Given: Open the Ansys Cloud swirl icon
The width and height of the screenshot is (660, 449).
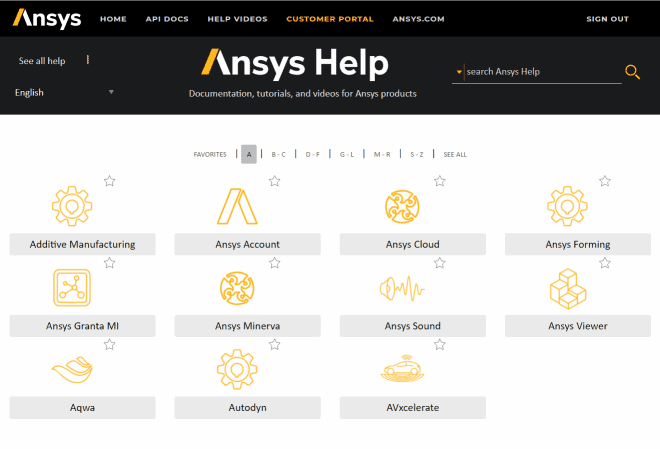Looking at the screenshot, I should [402, 206].
